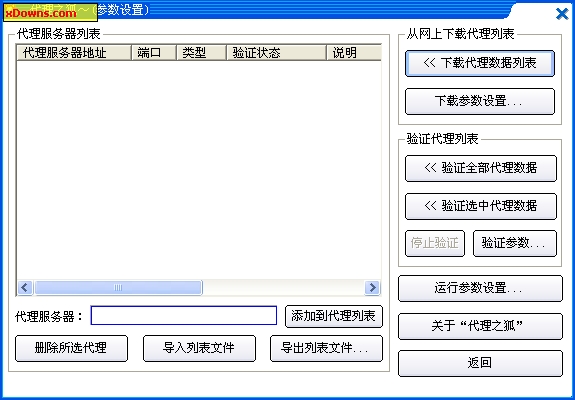Viewport: 575px width, 400px height.
Task: Click 导入列表文件 button
Action: [x=199, y=348]
